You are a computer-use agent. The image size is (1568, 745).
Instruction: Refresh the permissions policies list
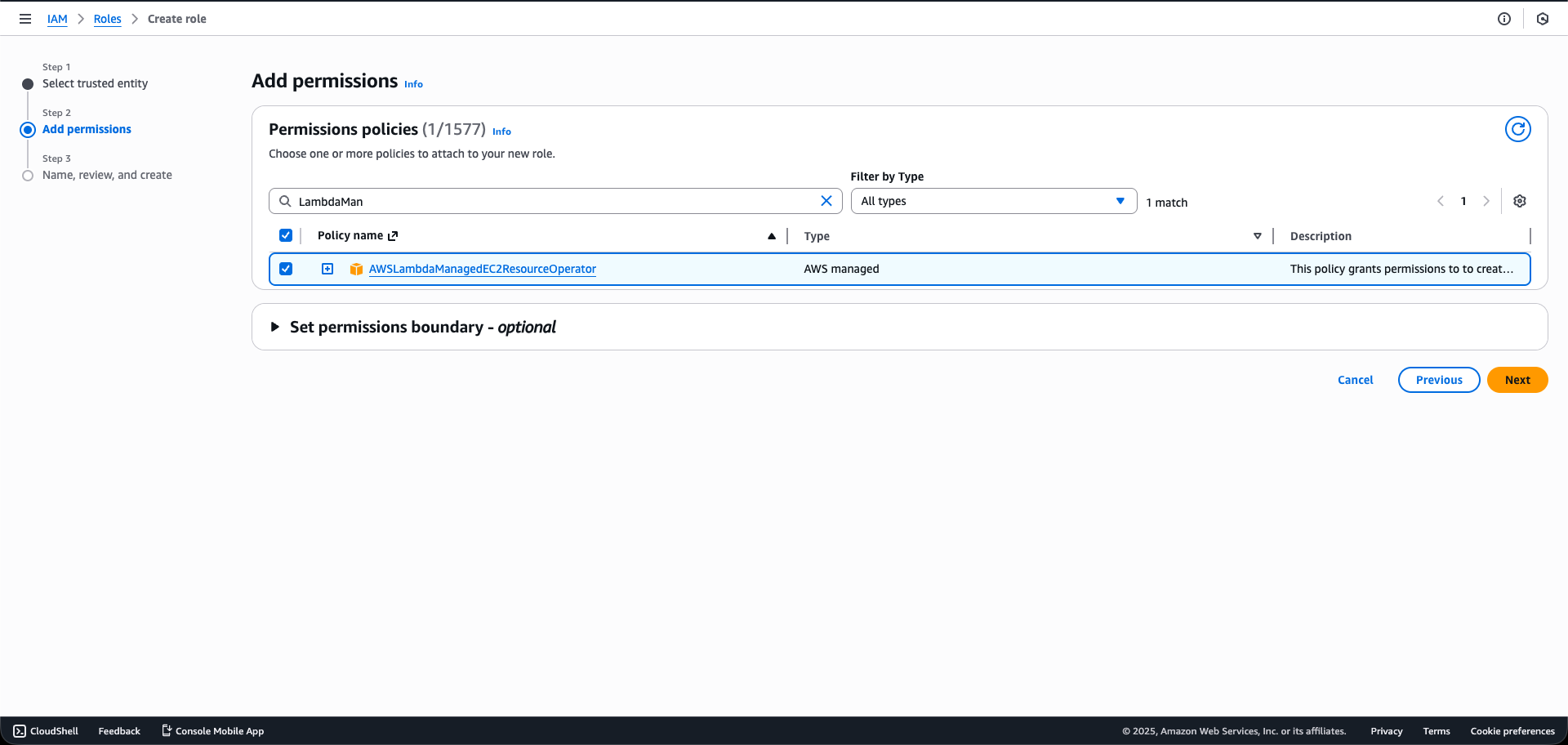pyautogui.click(x=1517, y=128)
